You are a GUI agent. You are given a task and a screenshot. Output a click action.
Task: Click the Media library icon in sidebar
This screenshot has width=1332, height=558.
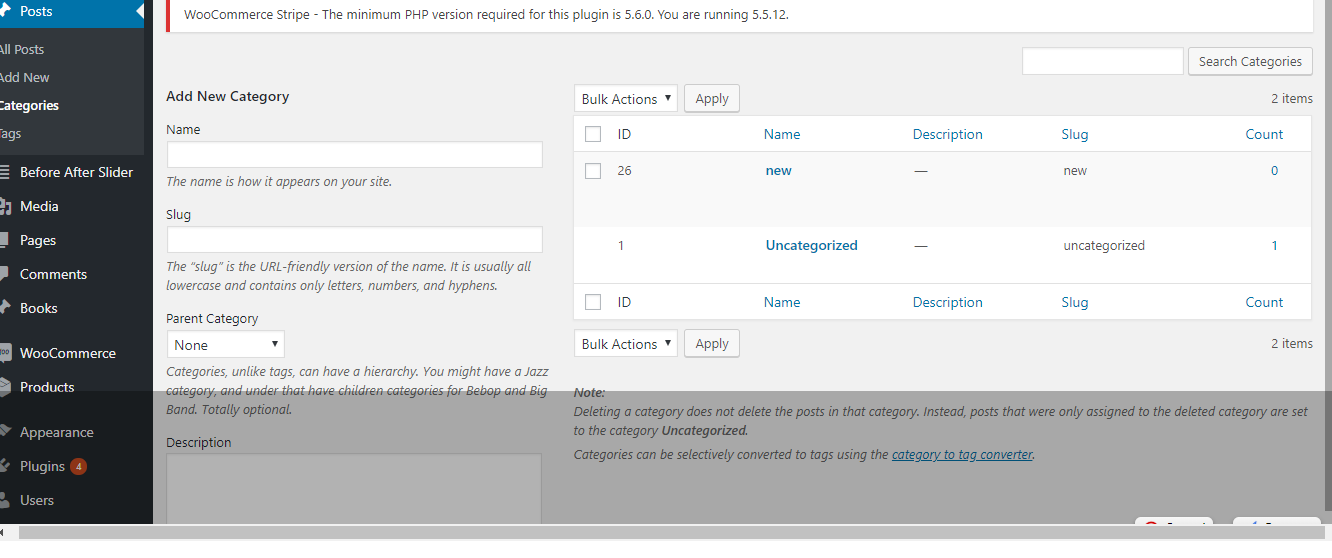click(x=4, y=206)
